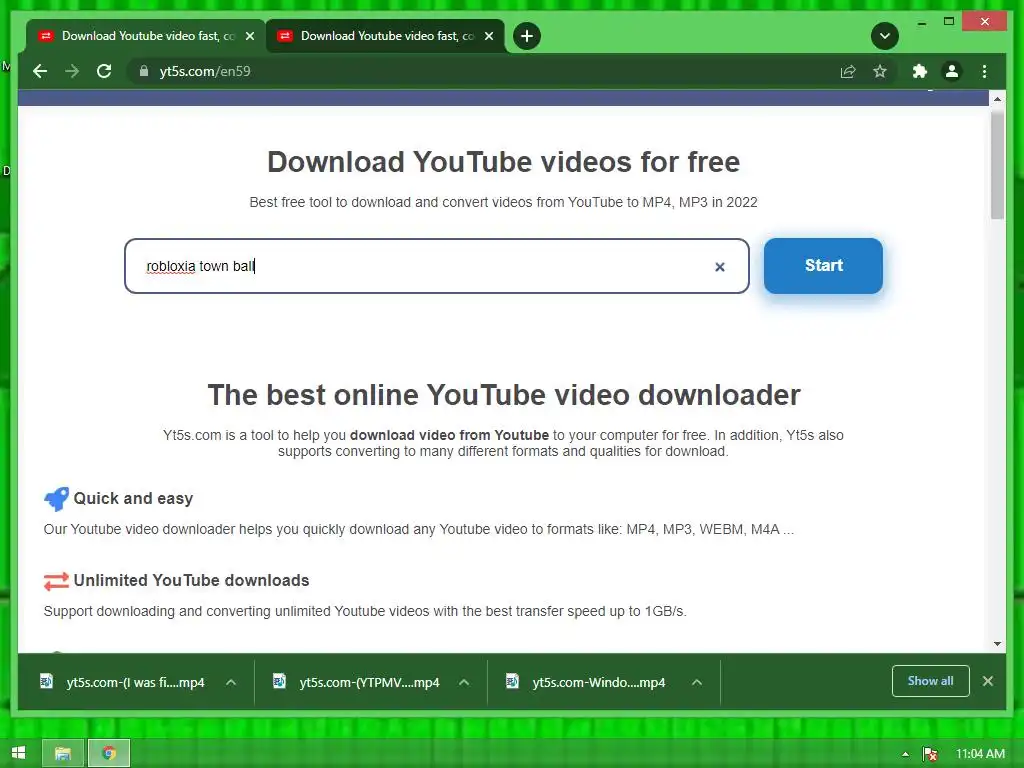Click 'The best online YouTube video downloader' heading

pyautogui.click(x=504, y=395)
